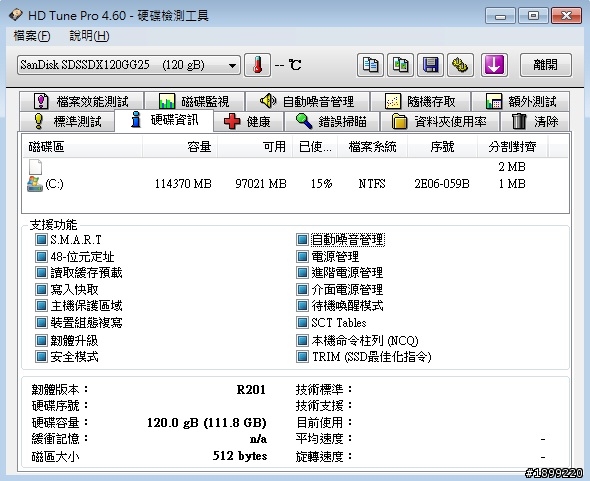Minimize the HD Tune Pro window
The image size is (590, 481).
(500, 16)
